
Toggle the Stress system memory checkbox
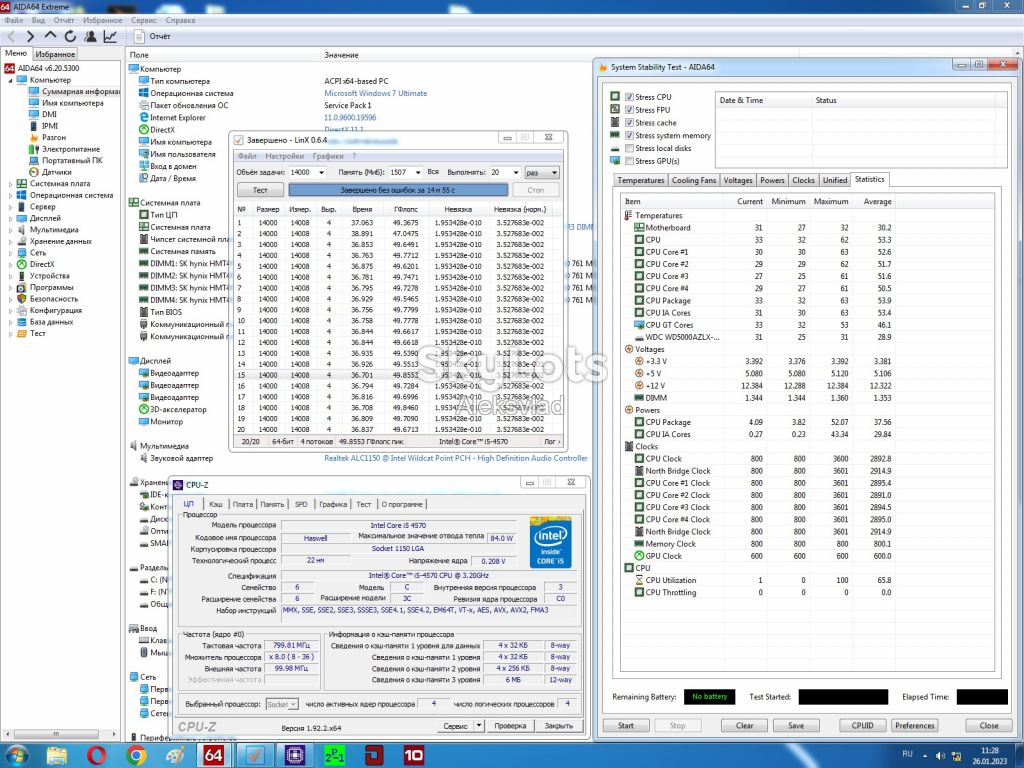point(629,135)
